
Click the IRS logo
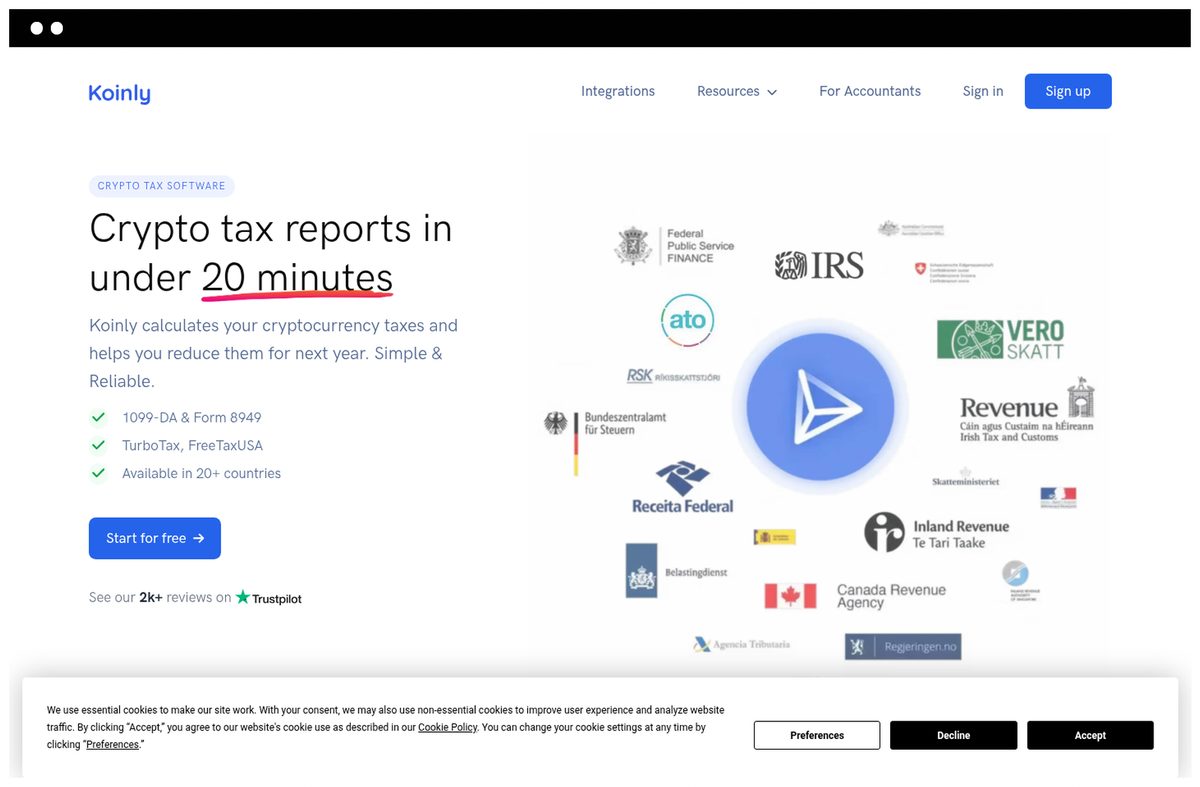(819, 265)
